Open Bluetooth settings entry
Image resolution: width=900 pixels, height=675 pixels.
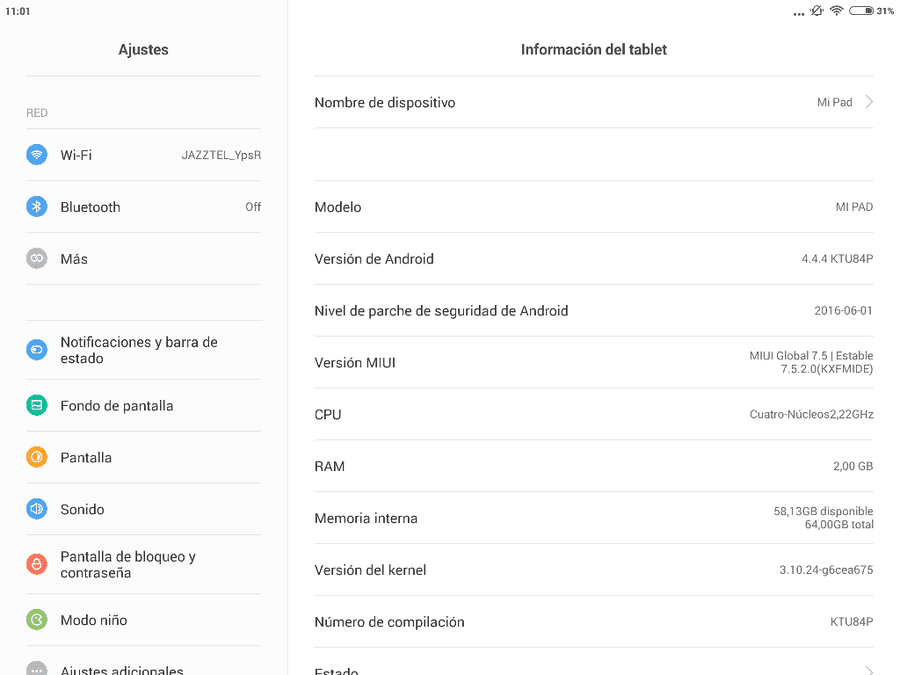[143, 207]
